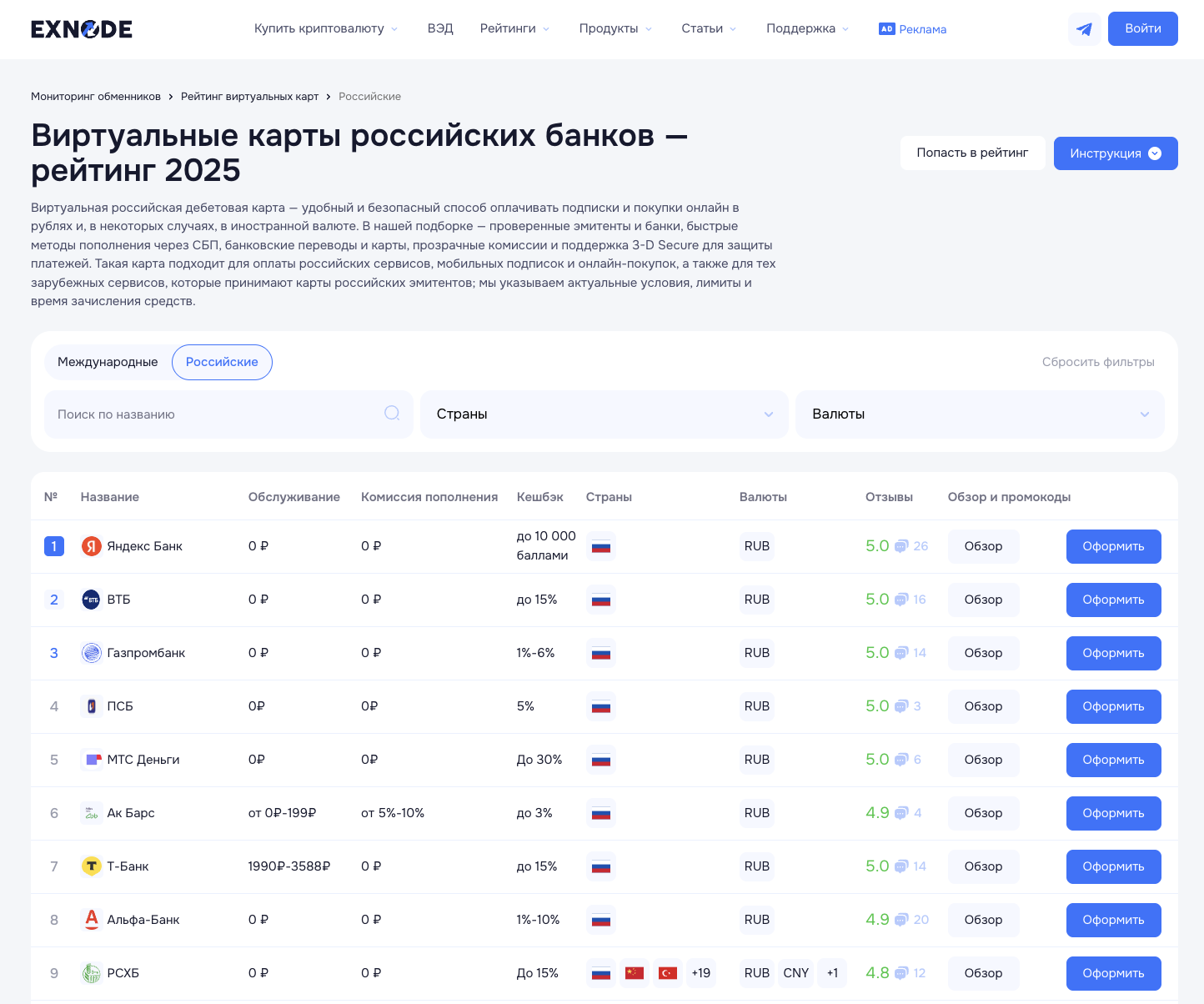Select the Российские filter pill
Image resolution: width=1204 pixels, height=1004 pixels.
coord(222,362)
